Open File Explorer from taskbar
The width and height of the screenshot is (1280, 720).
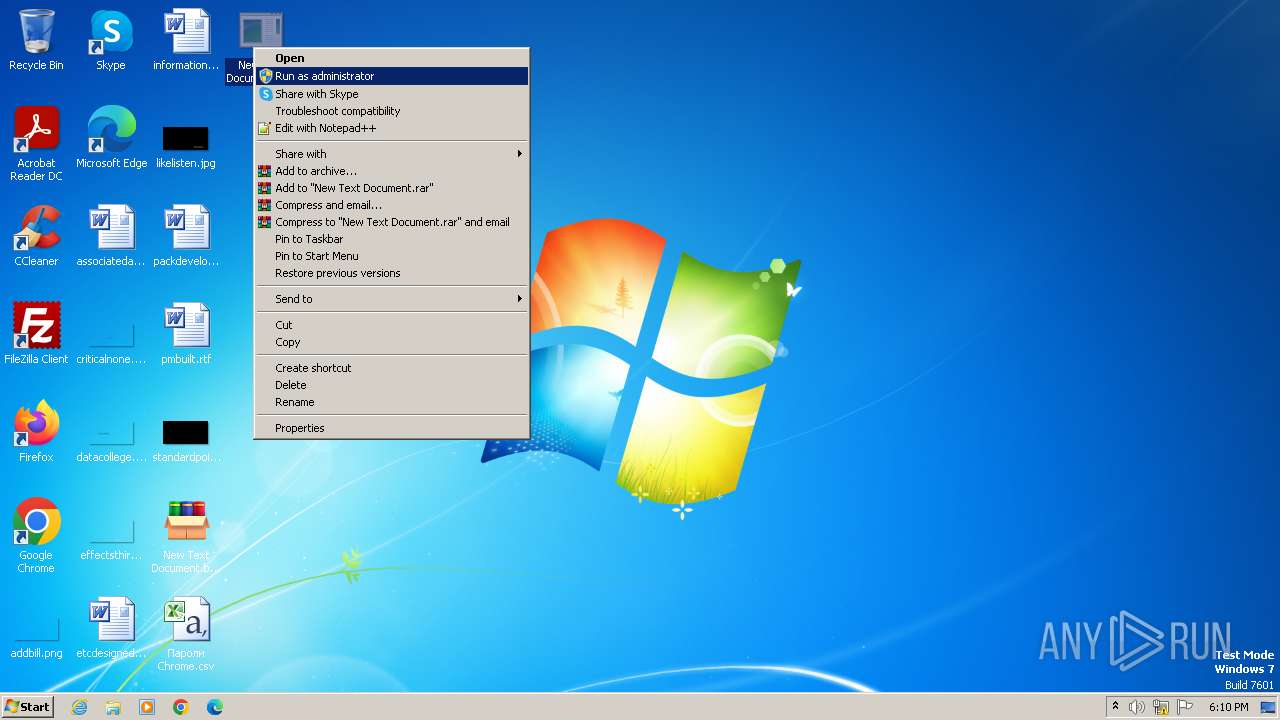point(113,707)
